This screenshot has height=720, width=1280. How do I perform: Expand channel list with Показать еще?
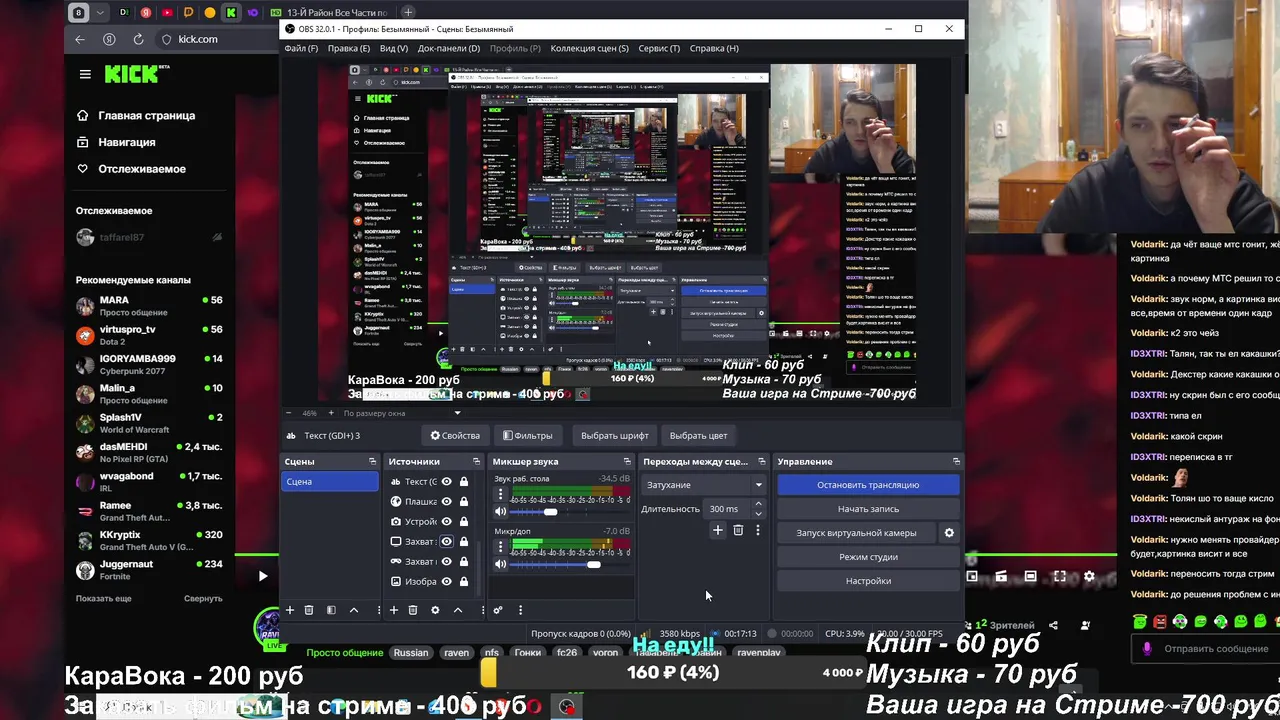pos(103,598)
